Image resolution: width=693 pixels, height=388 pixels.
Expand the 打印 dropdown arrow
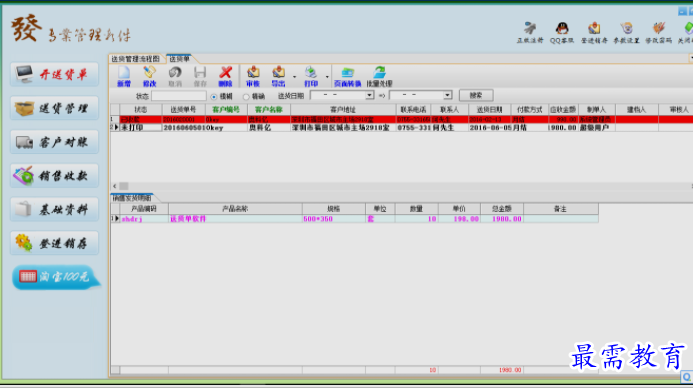pos(327,77)
